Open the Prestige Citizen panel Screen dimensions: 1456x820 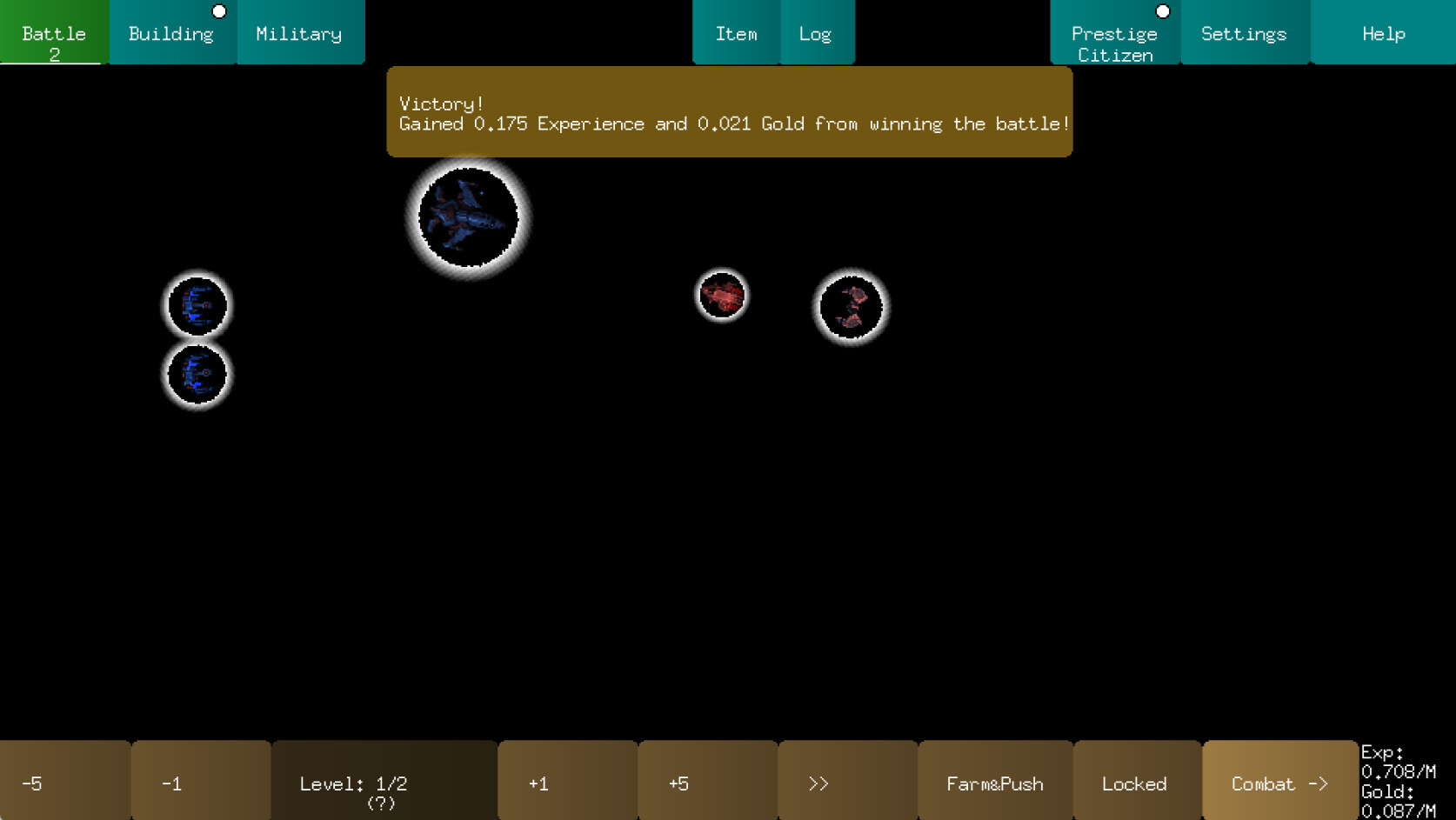coord(1115,43)
